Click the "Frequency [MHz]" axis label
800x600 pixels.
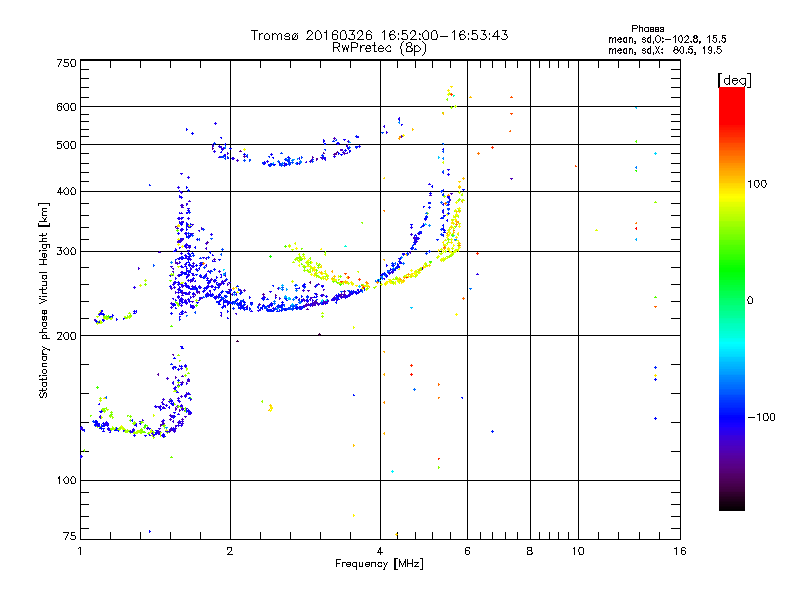coord(379,564)
